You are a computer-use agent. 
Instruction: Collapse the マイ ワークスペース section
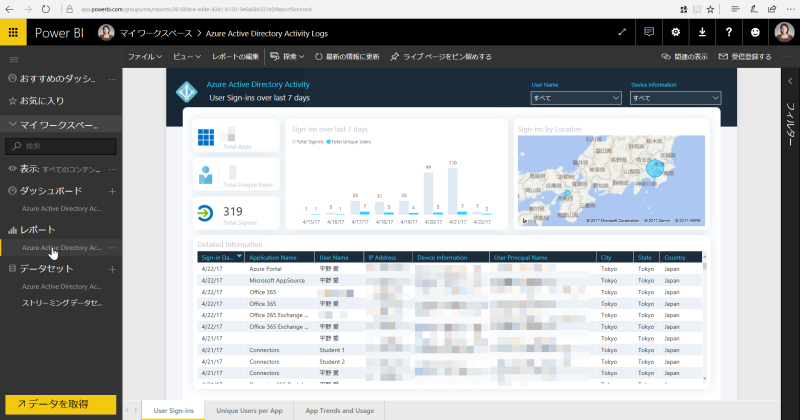coord(13,124)
